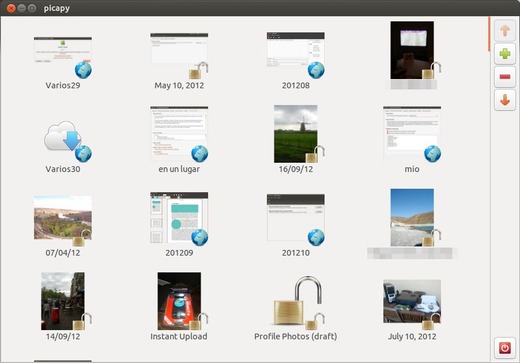Open the windmill album 16/09/12

296,134
